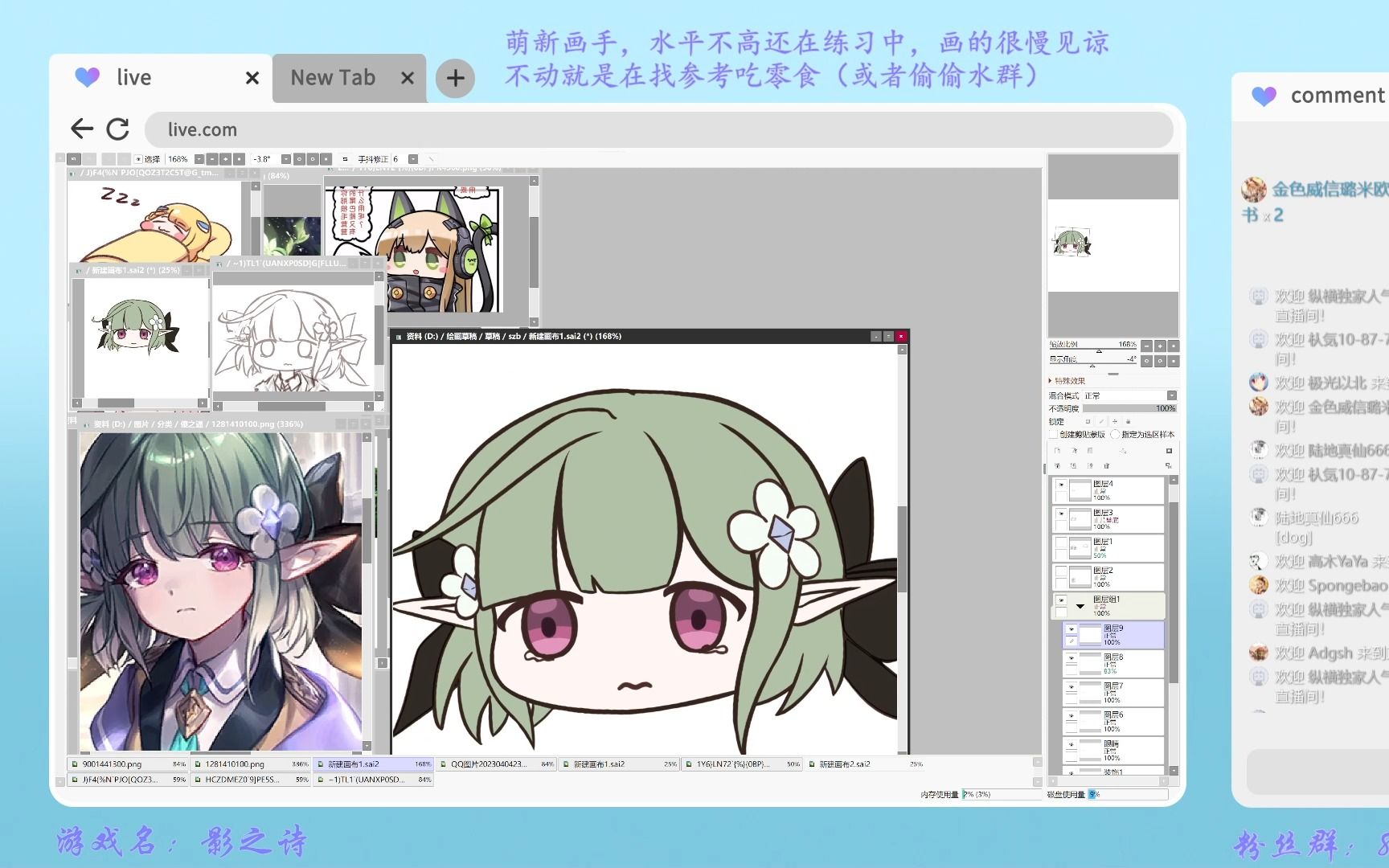Switch to the 1281410100.png document tab

click(251, 764)
